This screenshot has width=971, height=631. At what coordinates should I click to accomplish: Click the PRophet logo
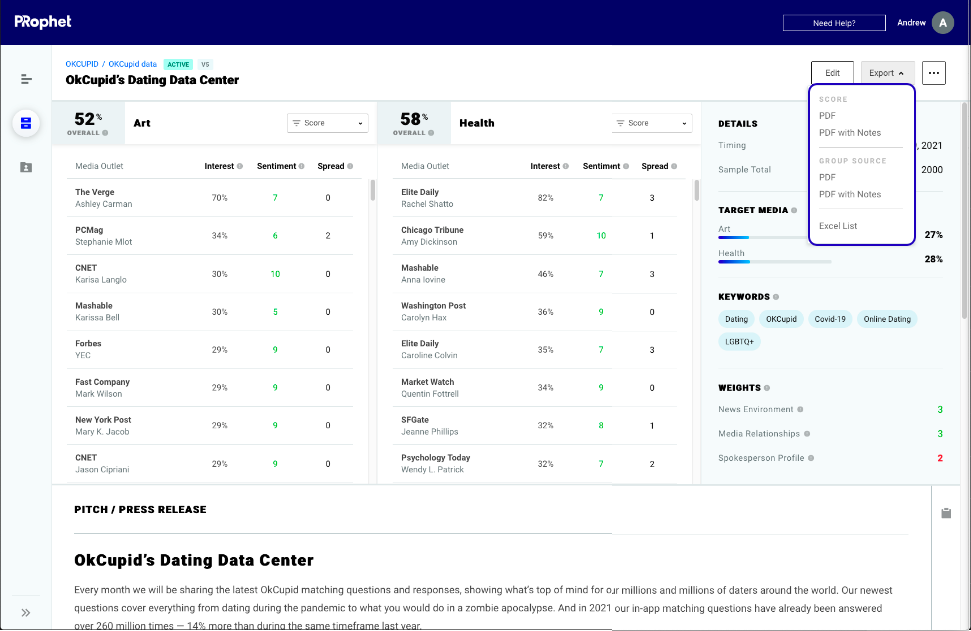pos(43,22)
